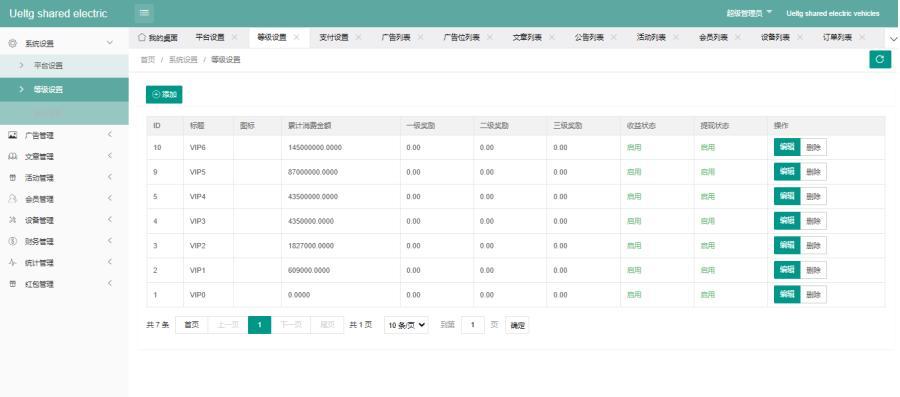Open 平台设置 in the sidebar submenu
Viewport: 900px width, 397px height.
pos(64,65)
